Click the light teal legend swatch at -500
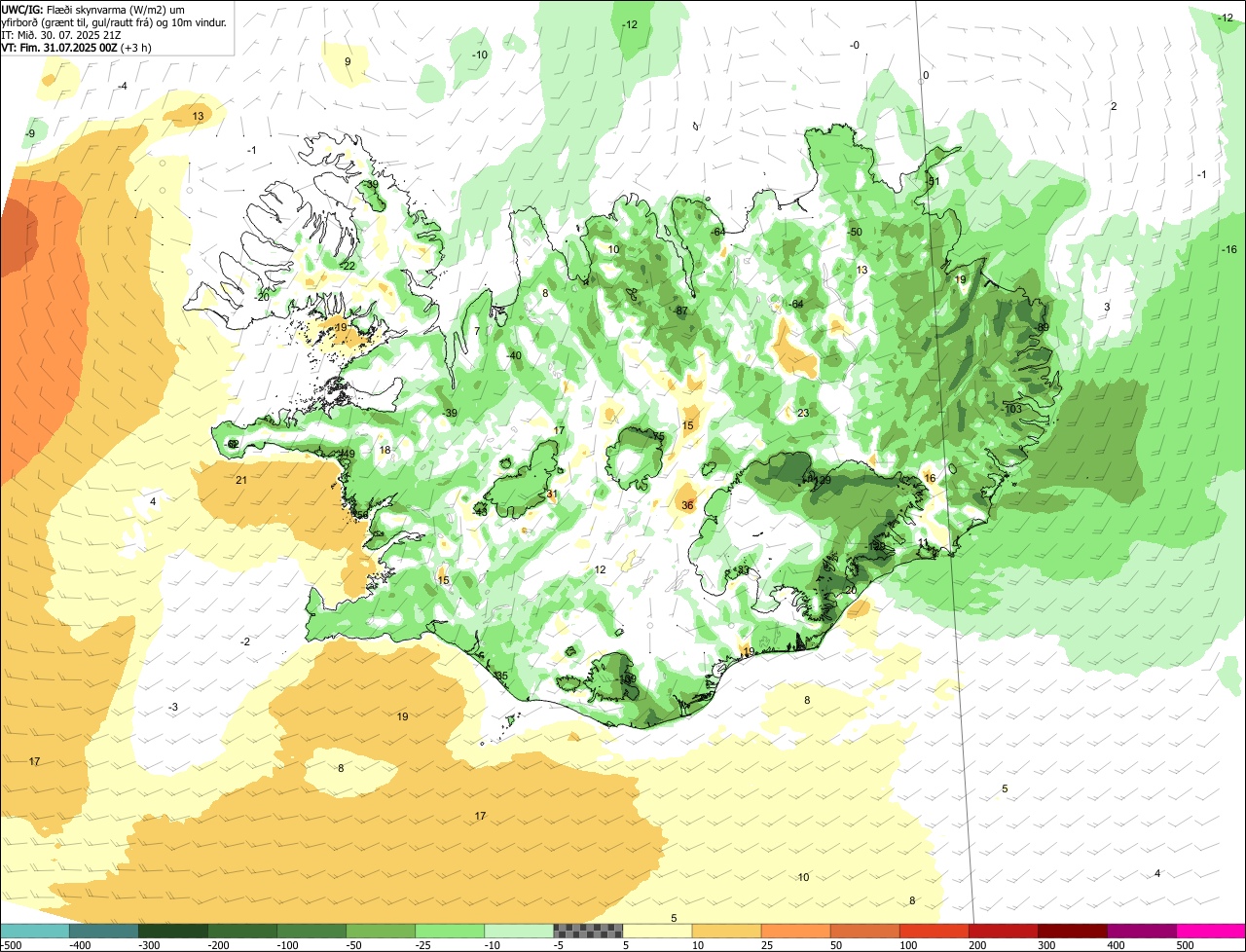This screenshot has height=952, width=1246. (35, 931)
